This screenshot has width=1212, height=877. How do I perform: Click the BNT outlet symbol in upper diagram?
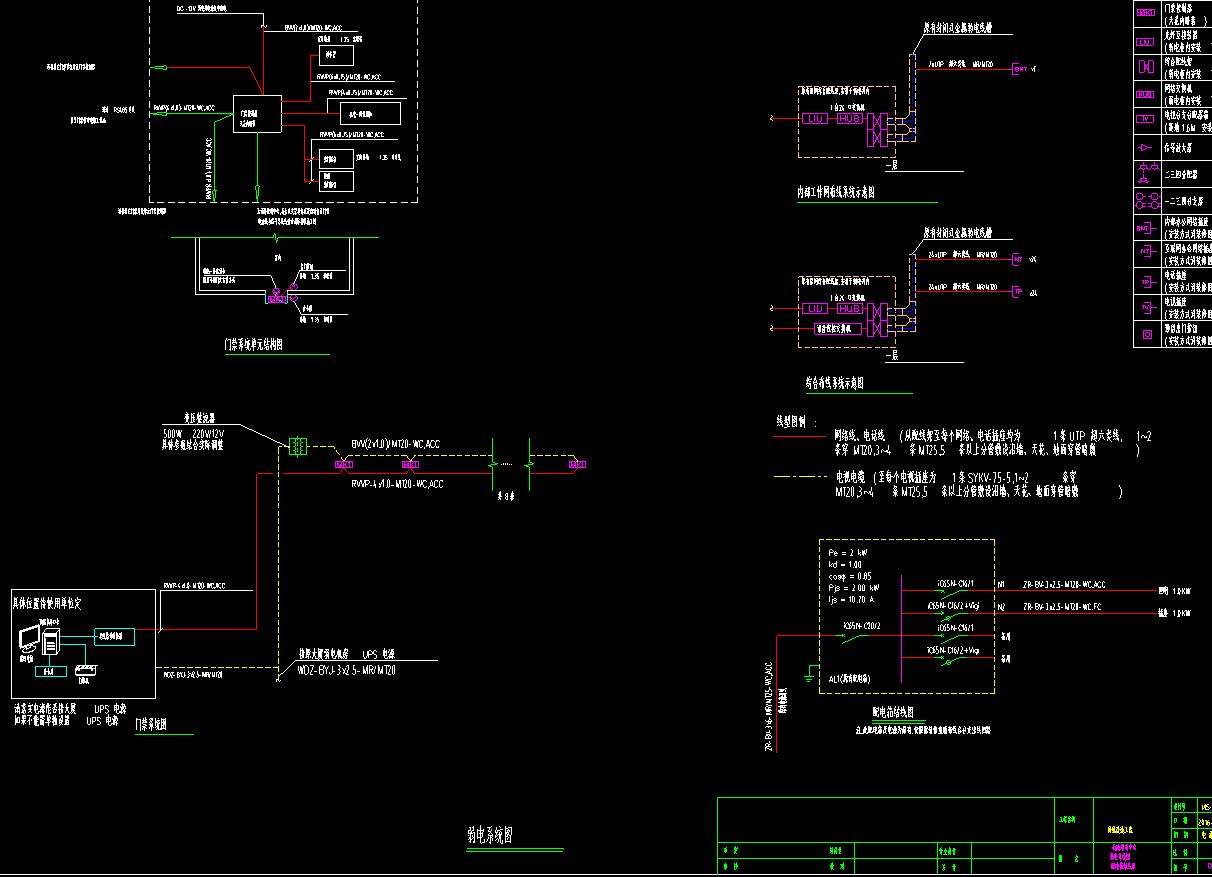tap(1019, 69)
